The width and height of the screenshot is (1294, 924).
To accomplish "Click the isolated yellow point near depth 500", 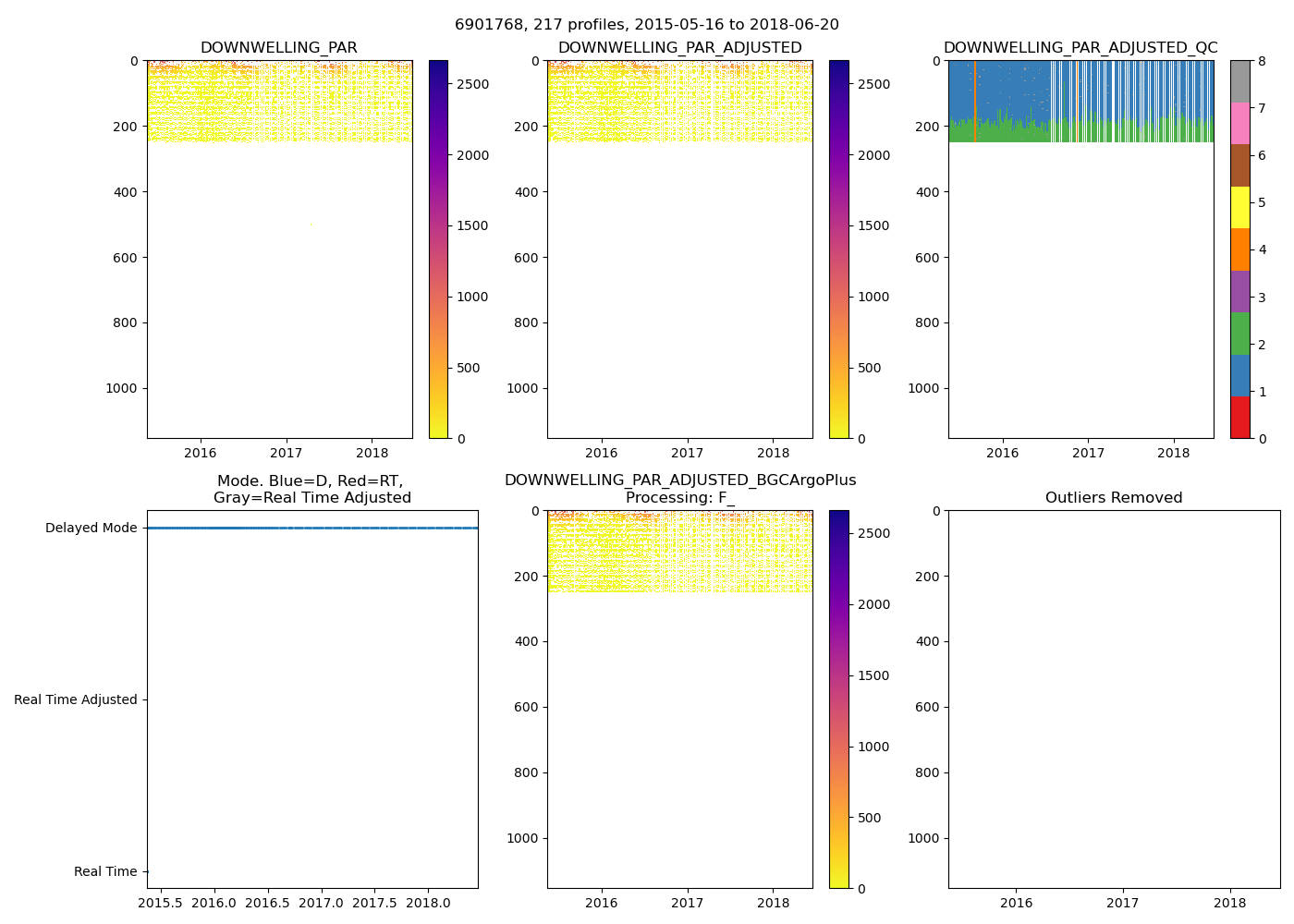I will 311,224.
